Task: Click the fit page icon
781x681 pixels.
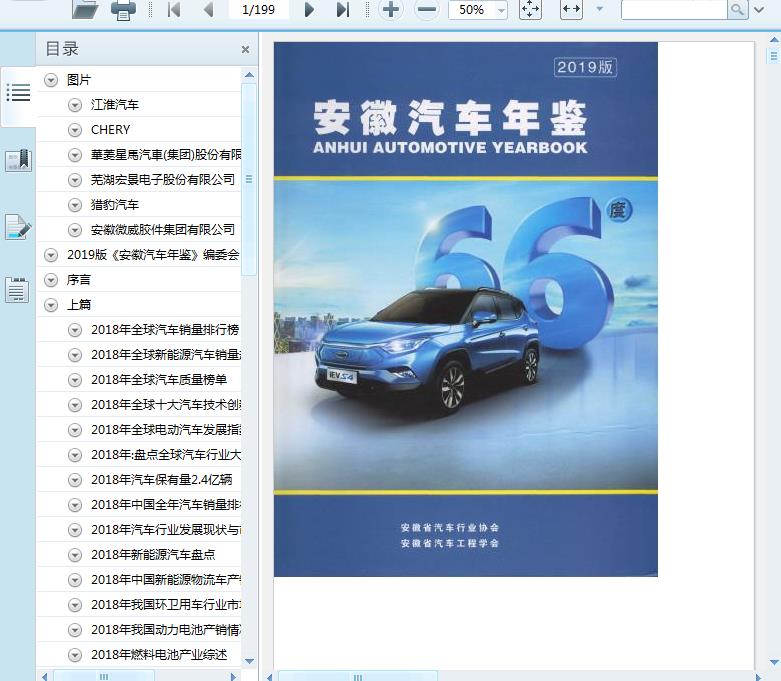Action: (x=530, y=10)
